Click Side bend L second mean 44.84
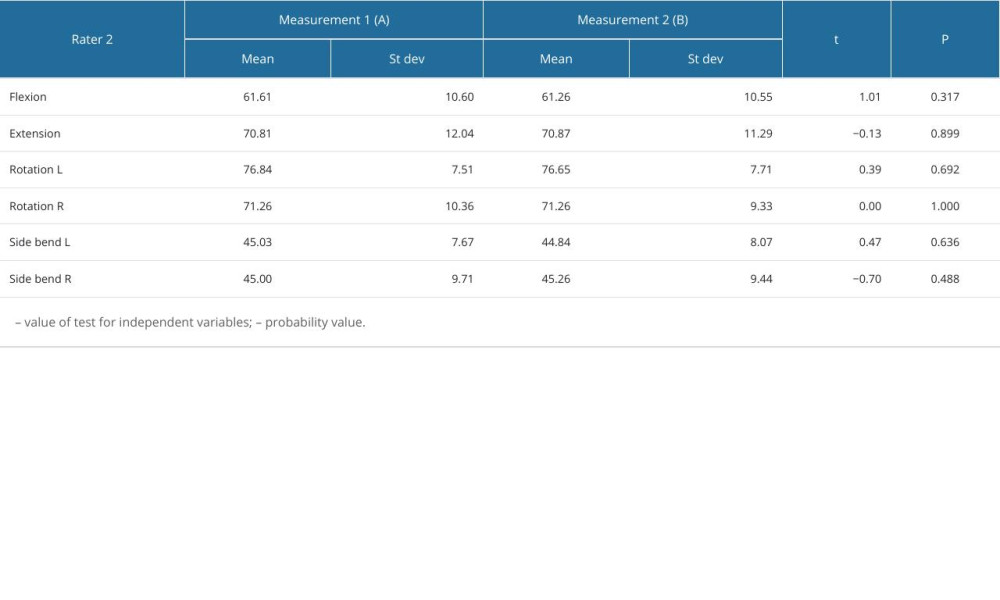Image resolution: width=1000 pixels, height=600 pixels. click(x=556, y=242)
